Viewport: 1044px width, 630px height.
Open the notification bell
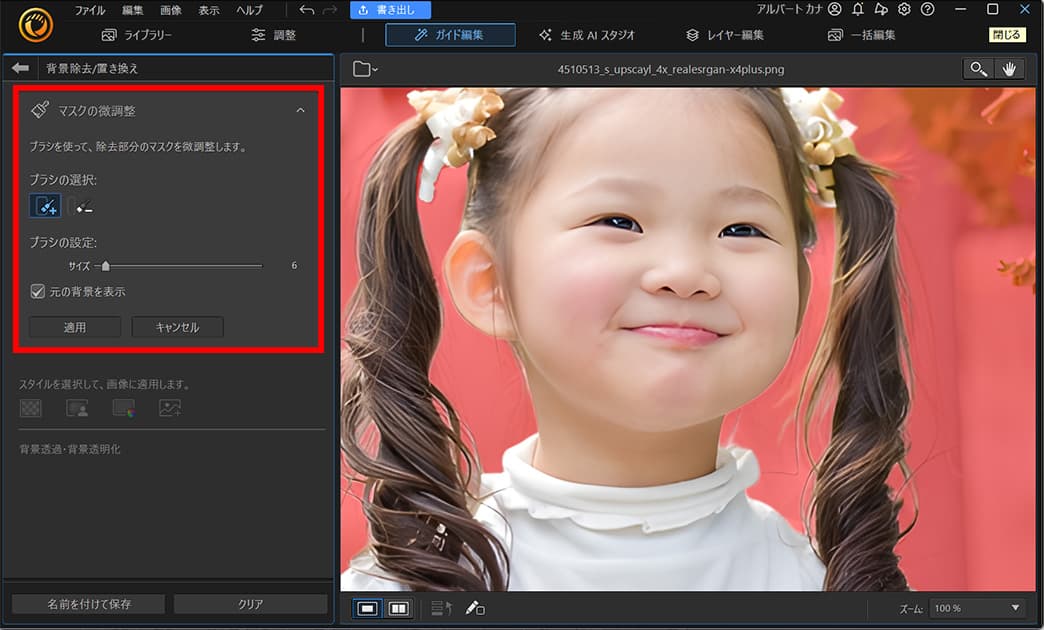[858, 8]
